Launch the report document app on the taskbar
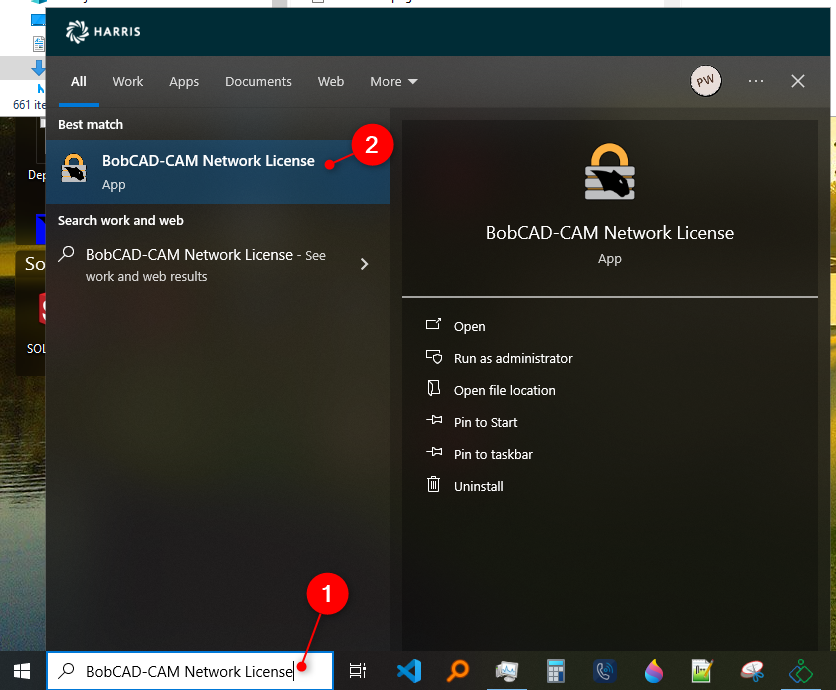 tap(702, 671)
